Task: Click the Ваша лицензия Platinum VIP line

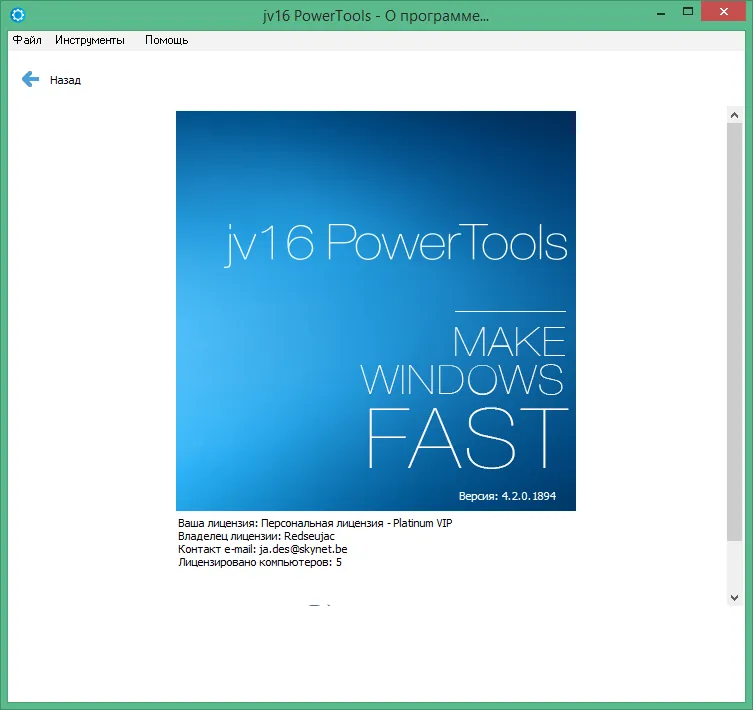Action: point(315,523)
